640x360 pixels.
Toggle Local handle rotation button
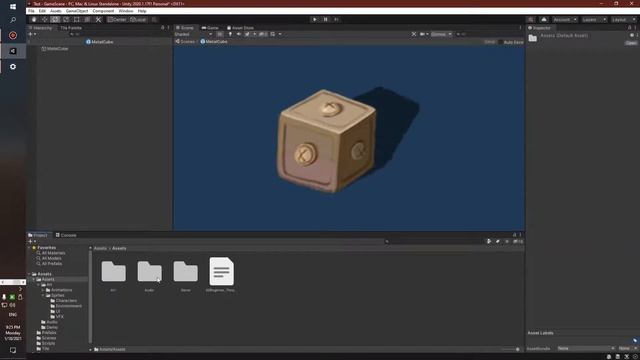coord(138,20)
